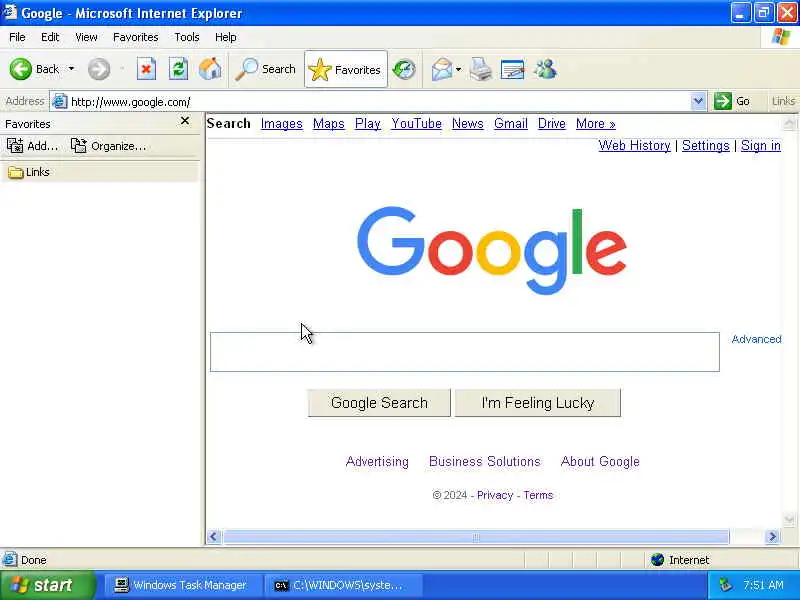This screenshot has height=600, width=800.
Task: Open the Help menu
Action: [x=226, y=37]
